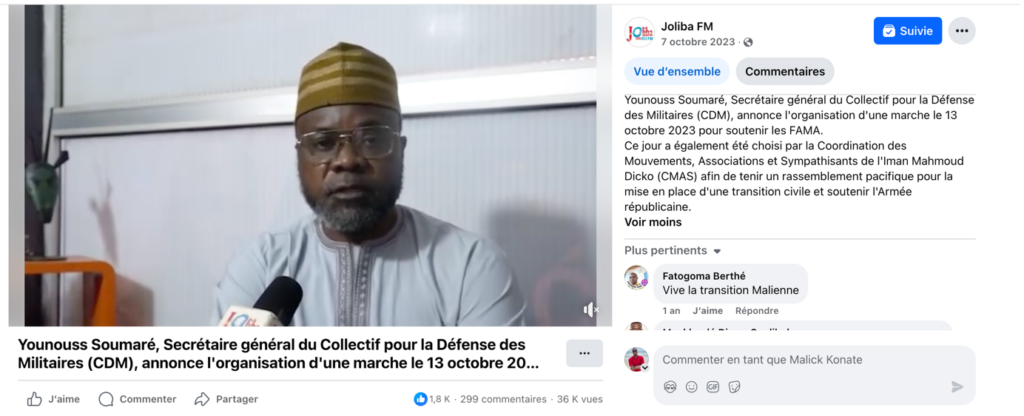Unmute the video with the speaker icon
This screenshot has width=1024, height=416.
point(590,310)
